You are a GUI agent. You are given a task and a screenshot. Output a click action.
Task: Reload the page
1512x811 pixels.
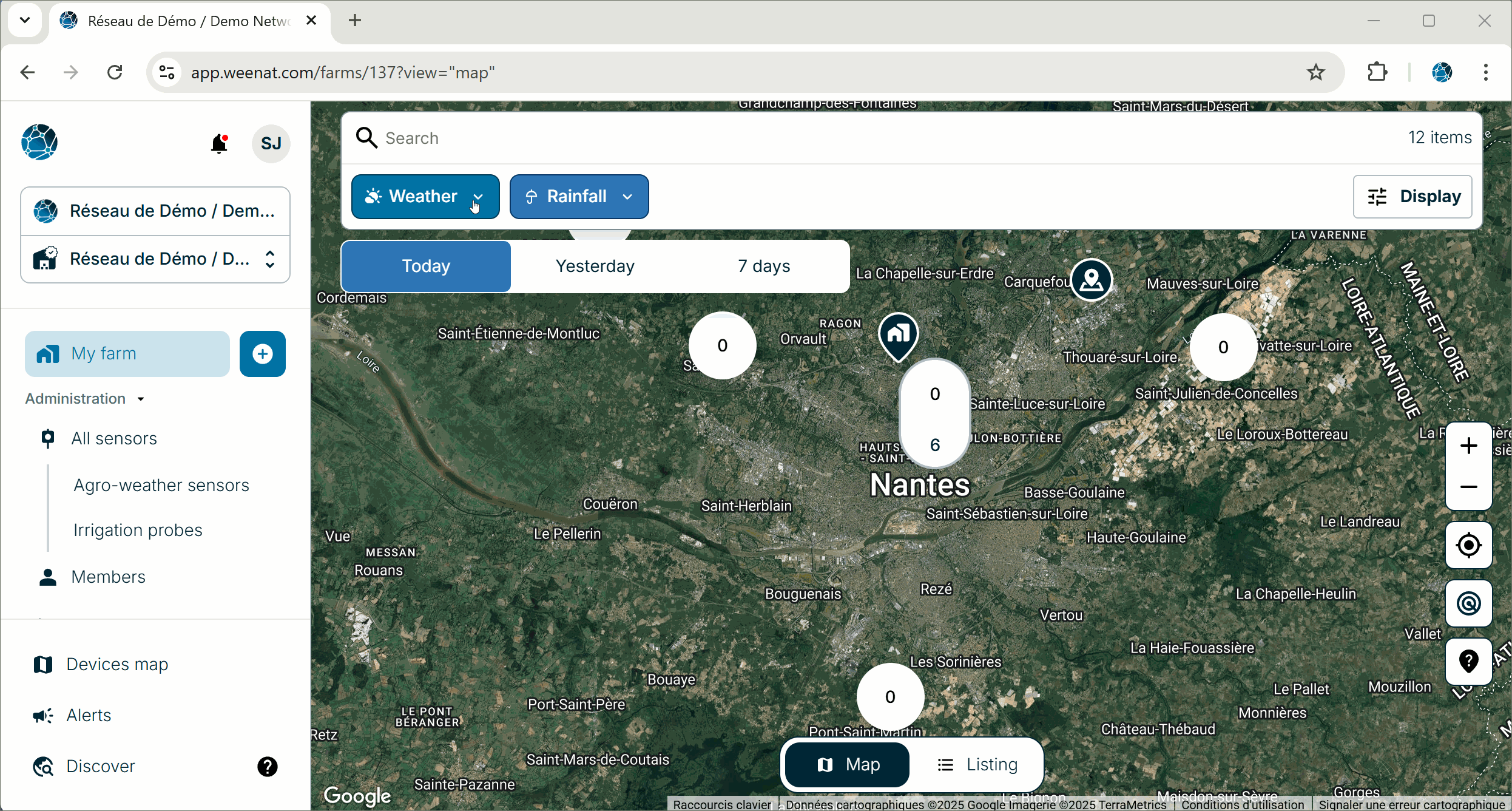pyautogui.click(x=115, y=73)
